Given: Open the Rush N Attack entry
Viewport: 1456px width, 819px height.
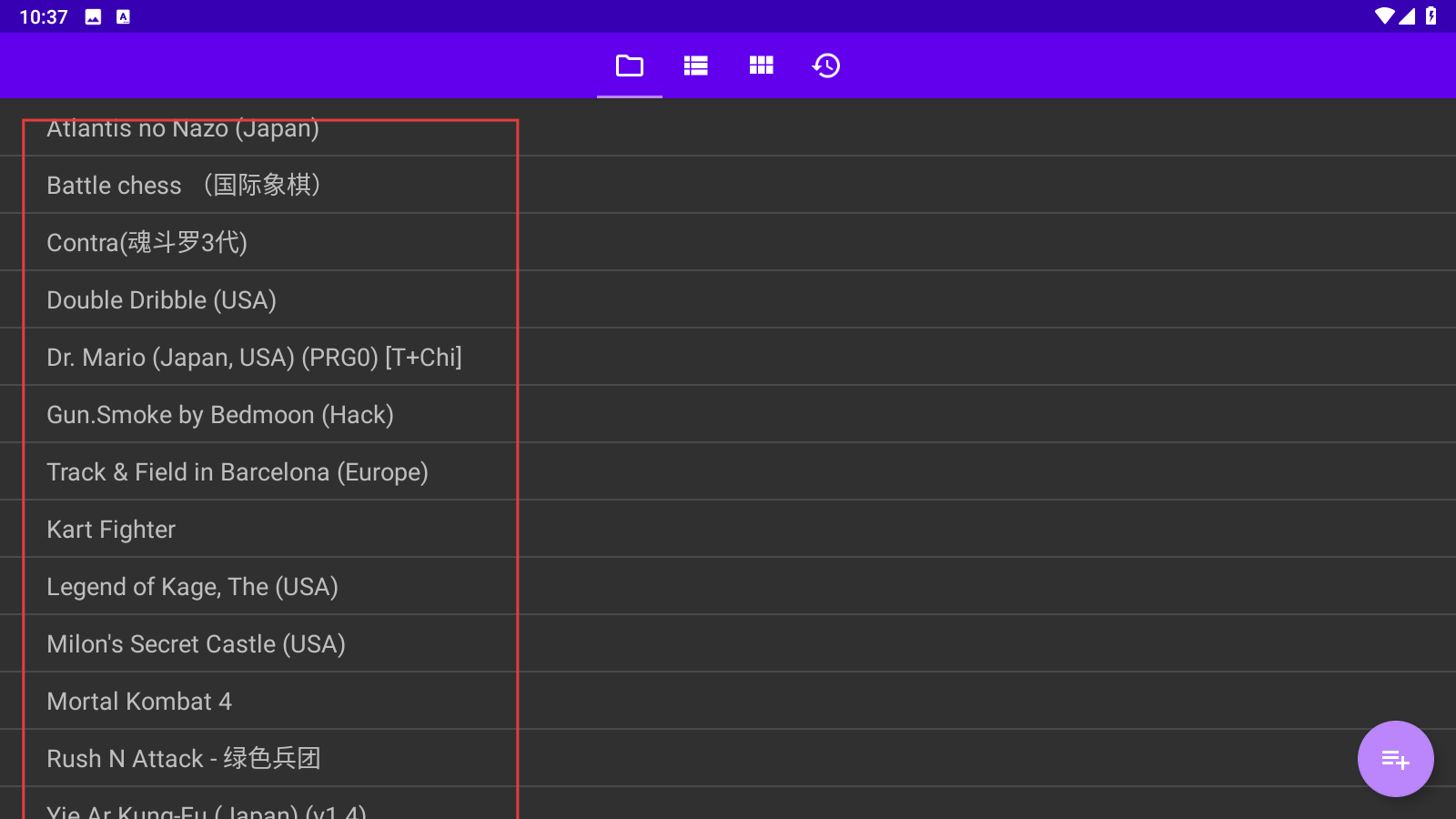Looking at the screenshot, I should [184, 759].
